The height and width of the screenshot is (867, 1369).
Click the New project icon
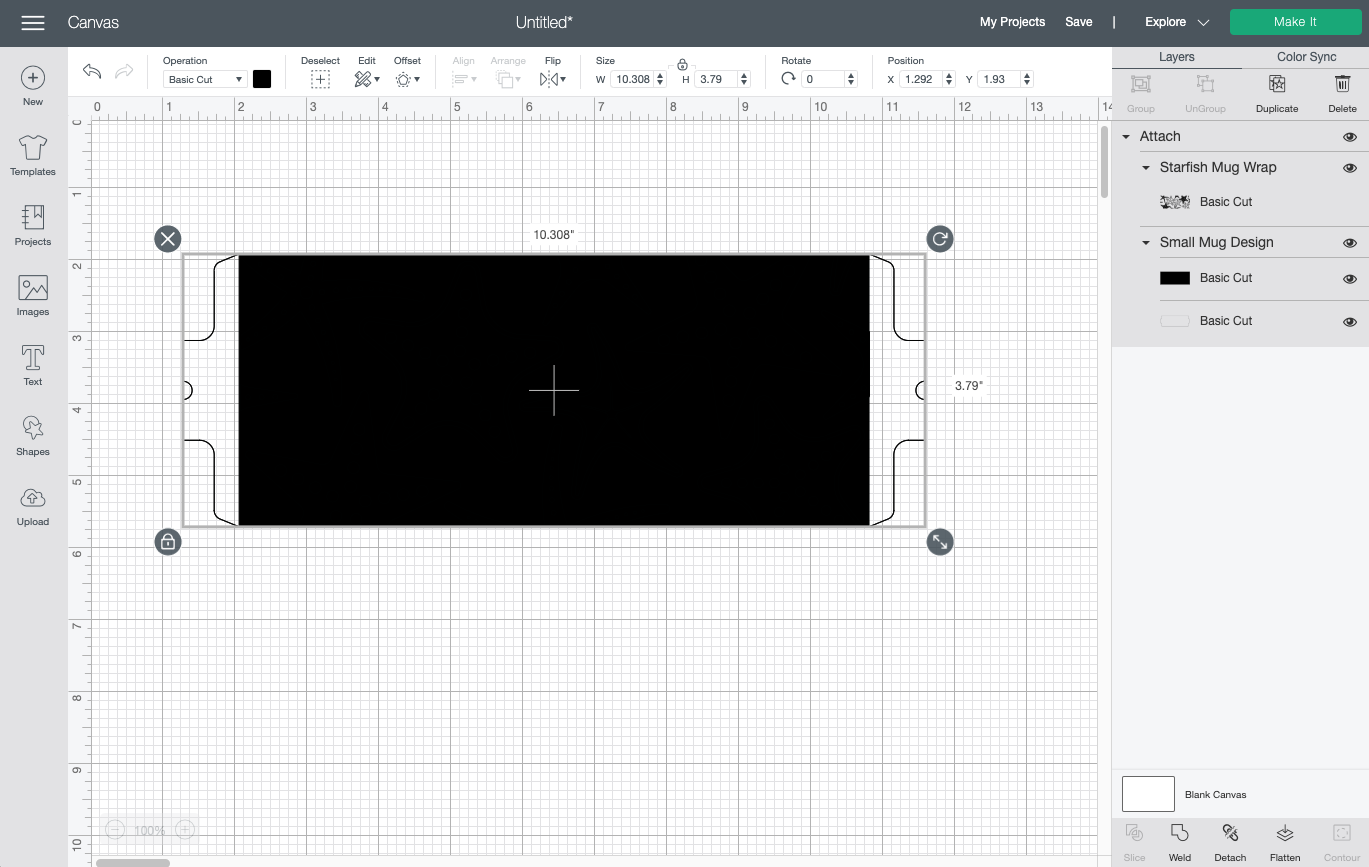(32, 78)
